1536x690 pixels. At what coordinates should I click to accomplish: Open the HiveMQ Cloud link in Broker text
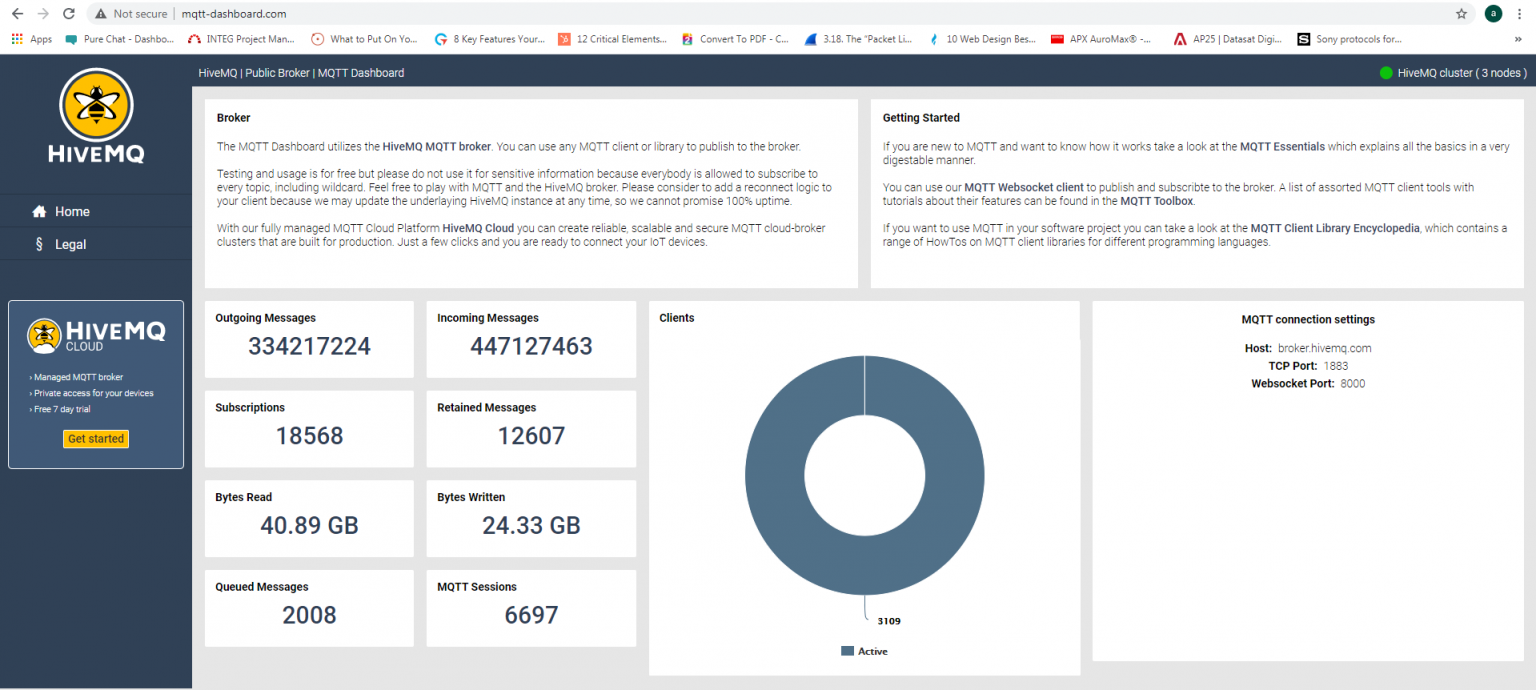(x=478, y=228)
